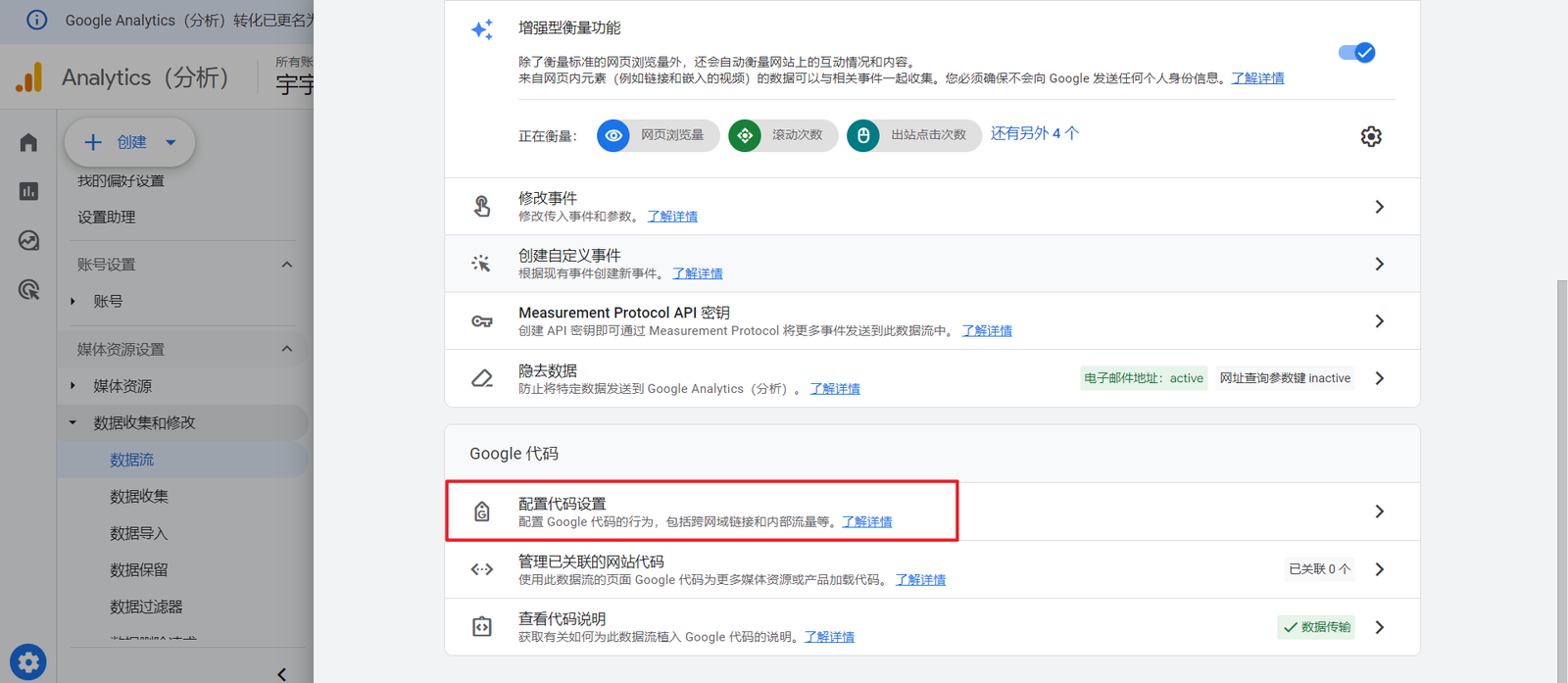Expand the 媒体资源 tree item

73,386
